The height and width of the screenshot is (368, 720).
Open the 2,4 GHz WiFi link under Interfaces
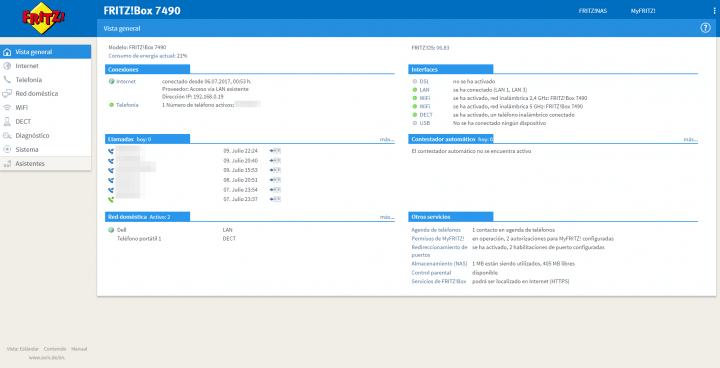click(x=425, y=98)
